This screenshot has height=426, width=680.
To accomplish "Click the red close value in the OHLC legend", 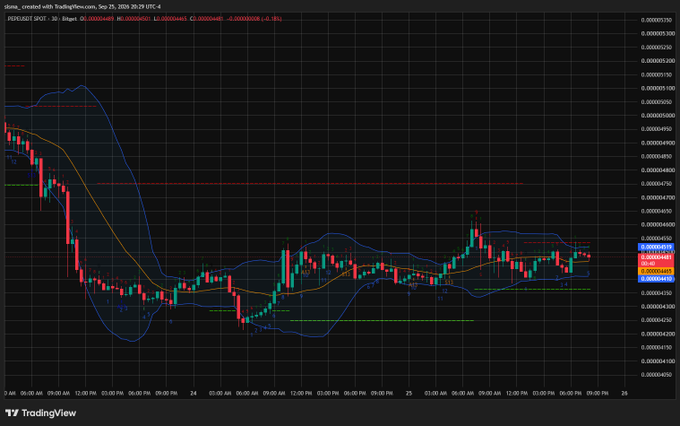I will (x=207, y=19).
